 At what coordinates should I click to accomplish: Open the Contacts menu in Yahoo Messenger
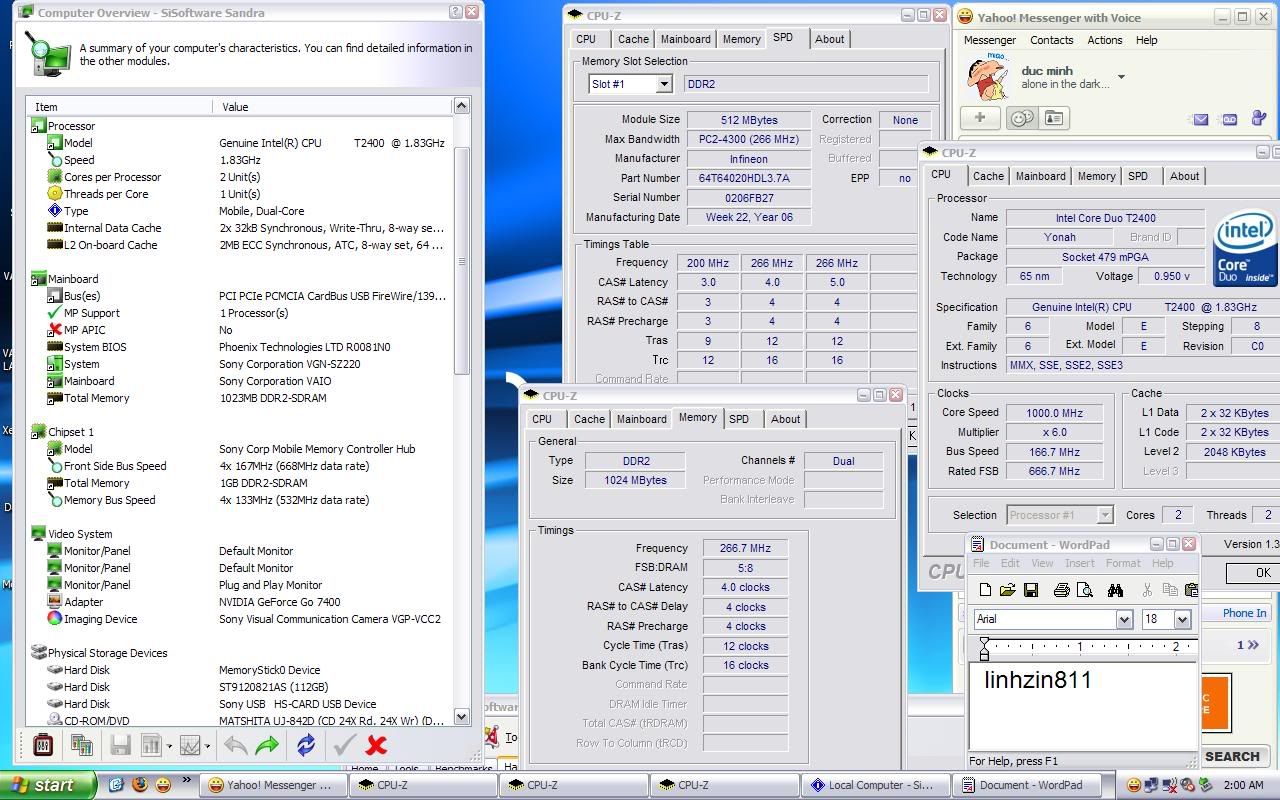click(1052, 40)
